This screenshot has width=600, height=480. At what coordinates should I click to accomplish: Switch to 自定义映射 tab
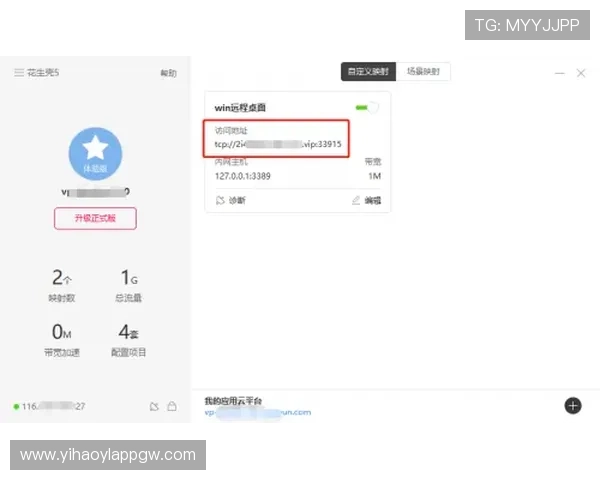[x=368, y=72]
